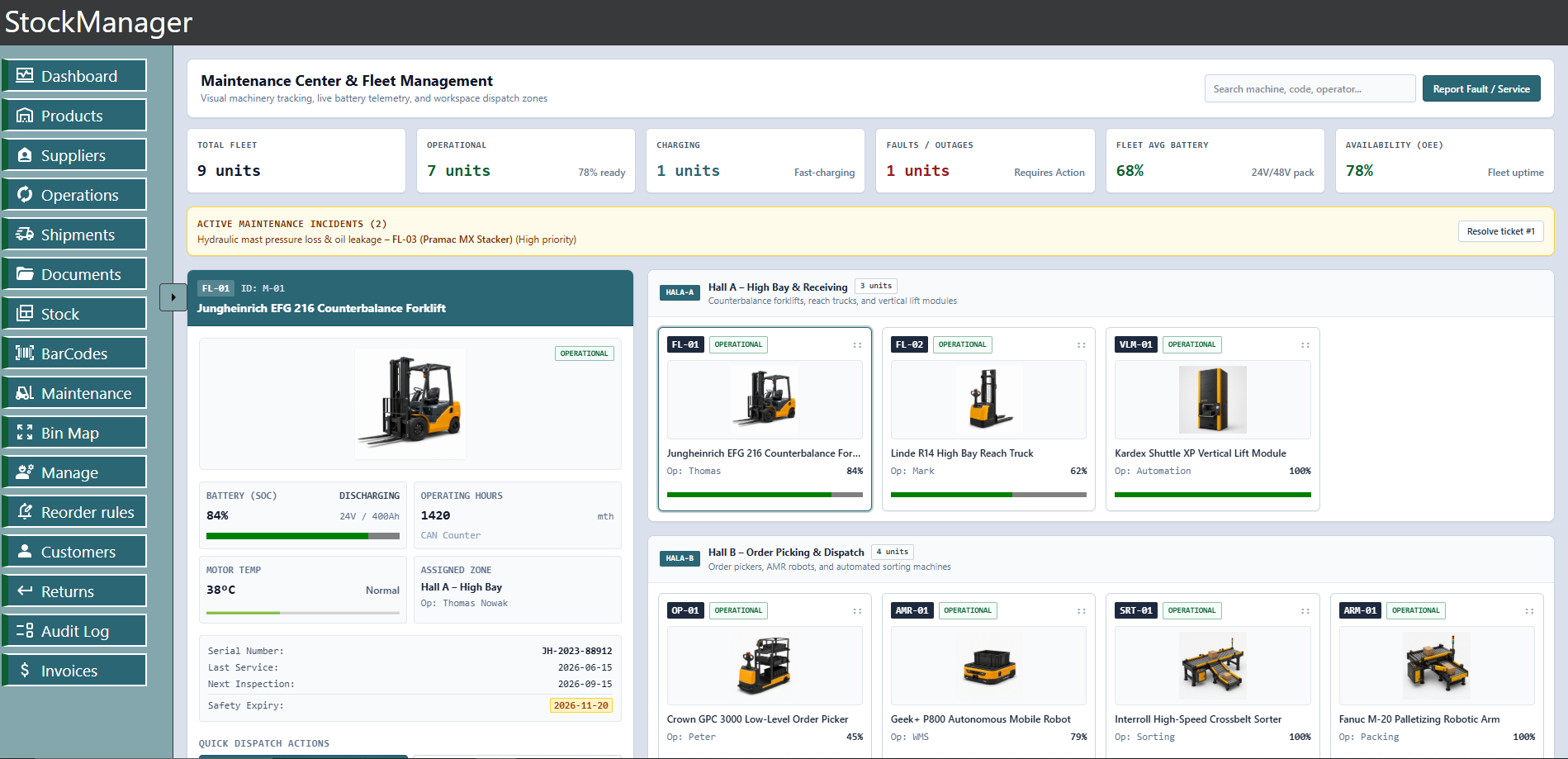Image resolution: width=1568 pixels, height=759 pixels.
Task: Click the Safety Expiry date 2026-11-20
Action: click(x=581, y=705)
